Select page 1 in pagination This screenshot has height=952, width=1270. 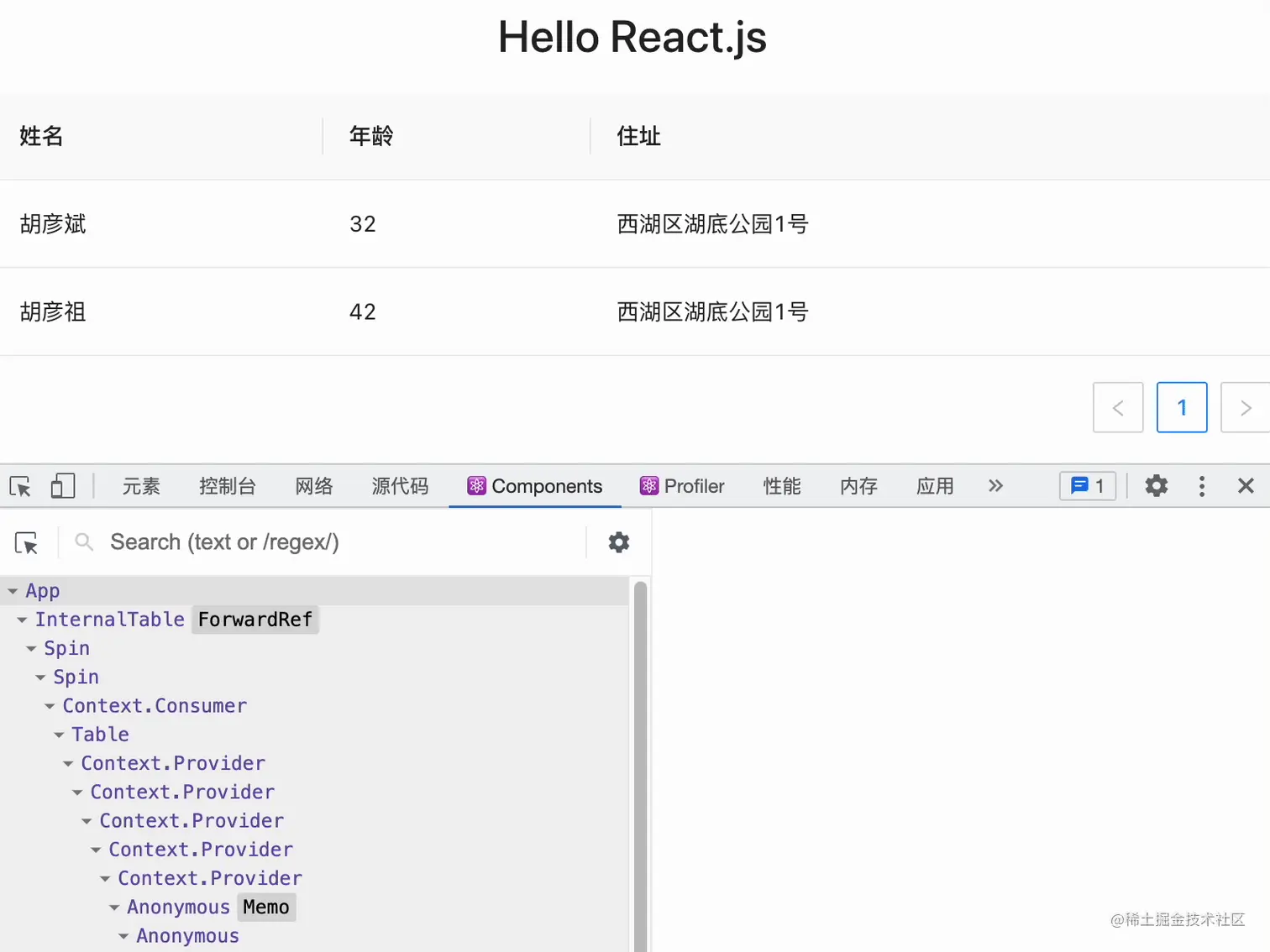pyautogui.click(x=1182, y=407)
